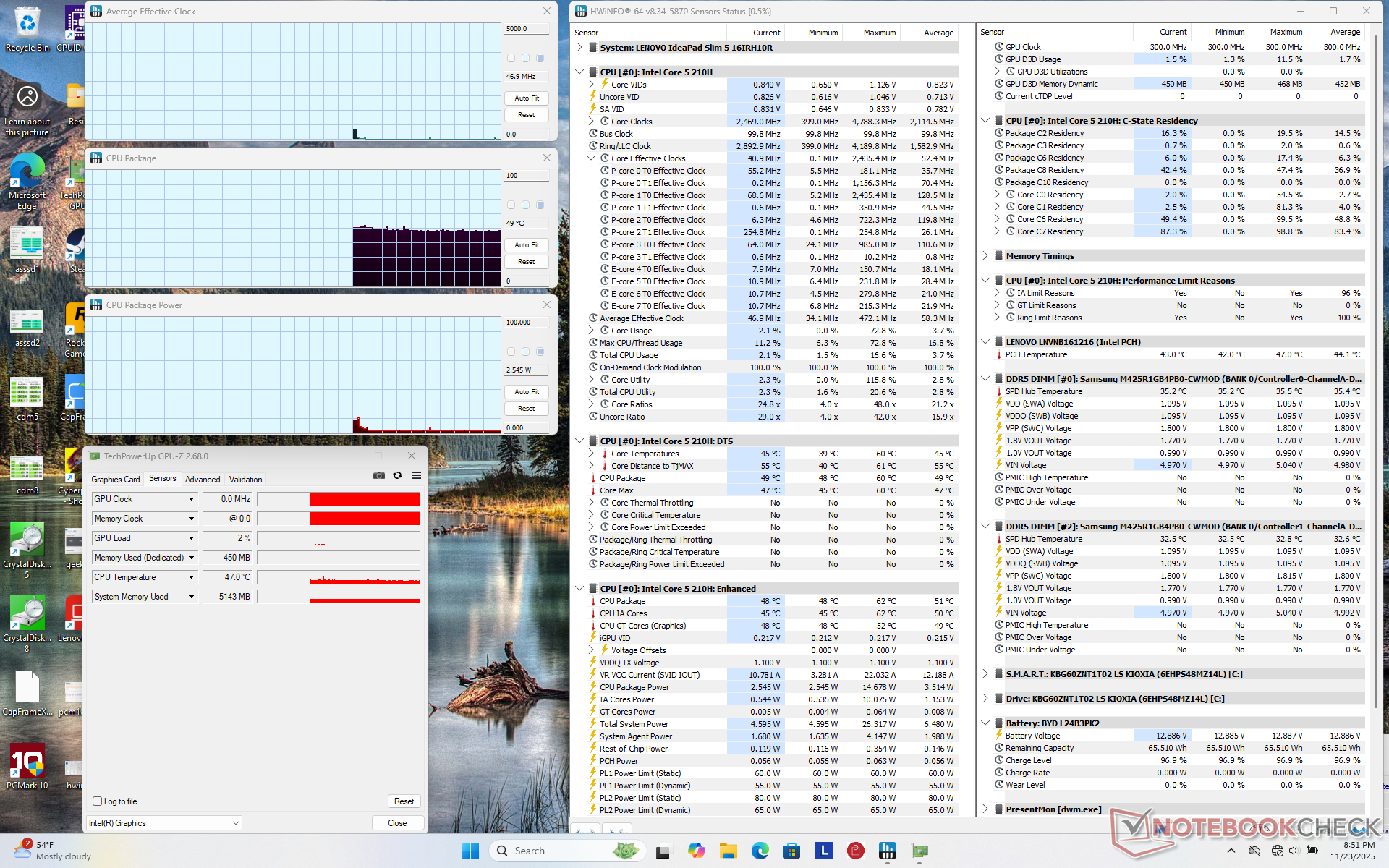The height and width of the screenshot is (868, 1389).
Task: Open Copilot from the taskbar
Action: pyautogui.click(x=696, y=851)
